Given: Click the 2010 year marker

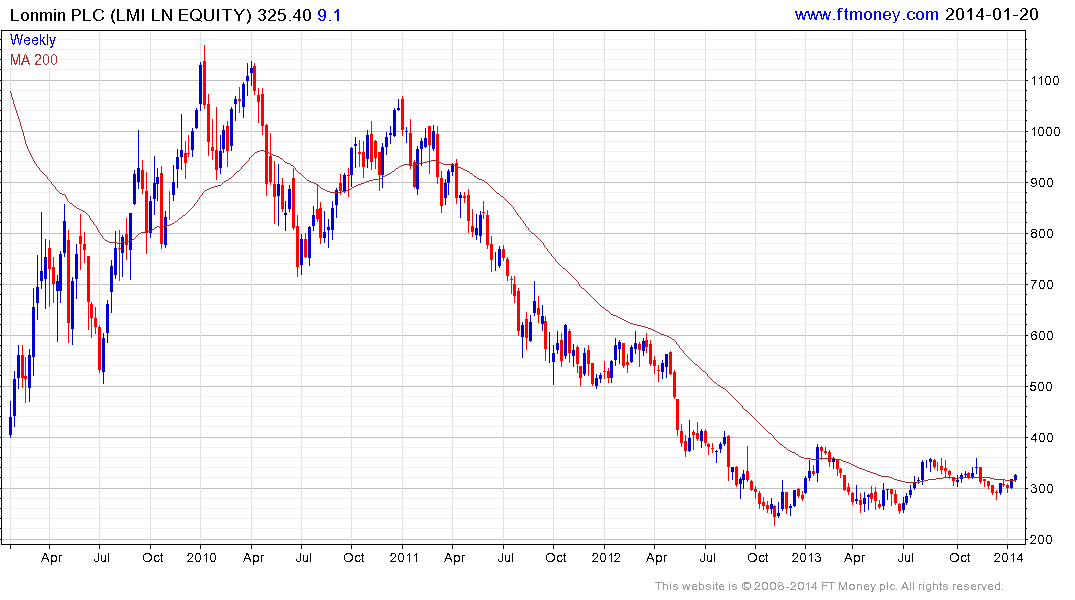Looking at the screenshot, I should (x=201, y=557).
